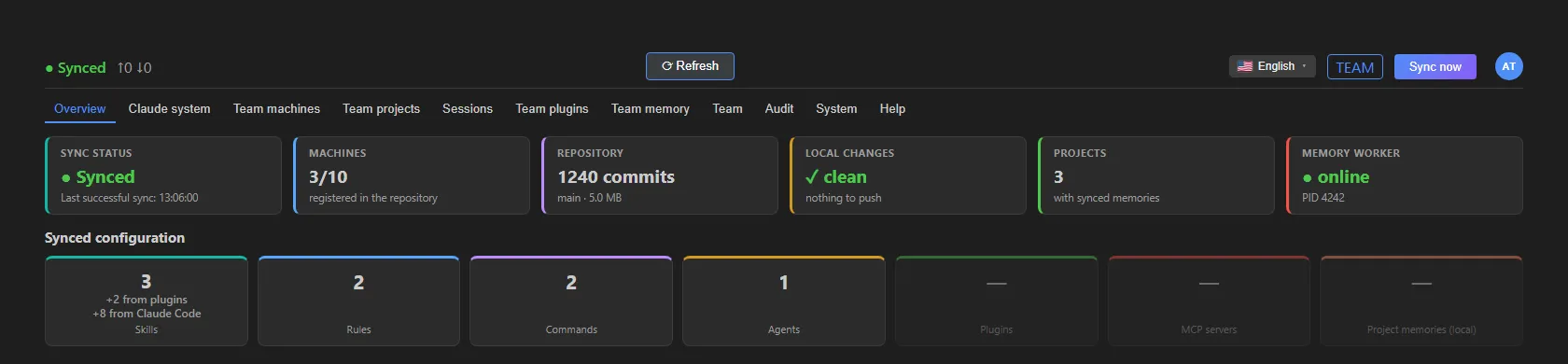1568x364 pixels.
Task: Click the 'with synced memories' text
Action: [1106, 198]
